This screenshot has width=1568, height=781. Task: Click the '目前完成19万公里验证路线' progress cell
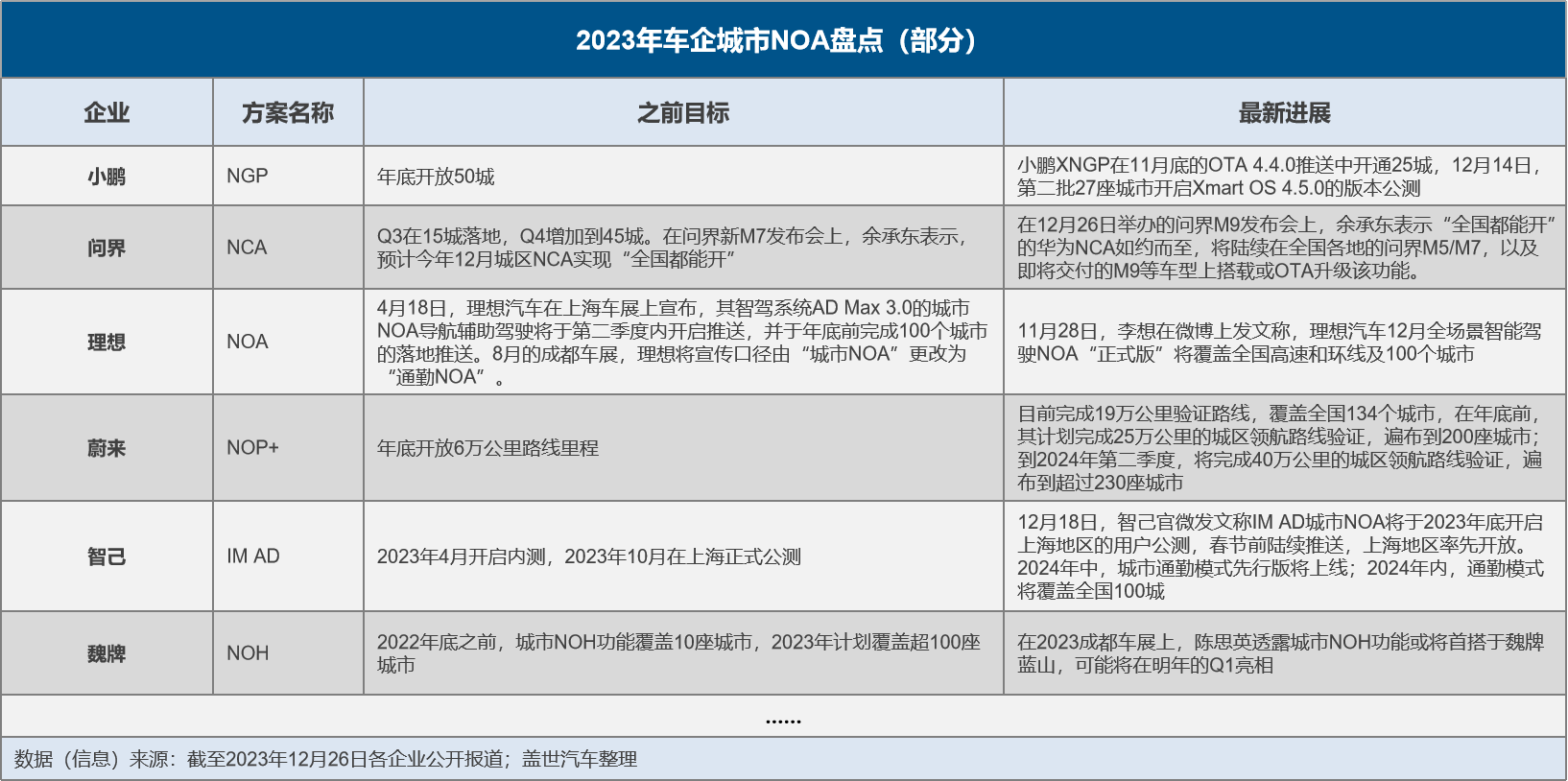click(x=1285, y=448)
